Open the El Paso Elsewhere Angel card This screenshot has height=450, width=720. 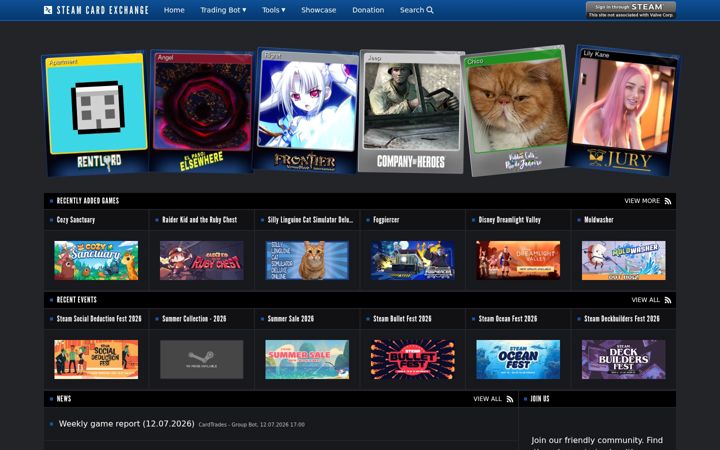click(202, 112)
